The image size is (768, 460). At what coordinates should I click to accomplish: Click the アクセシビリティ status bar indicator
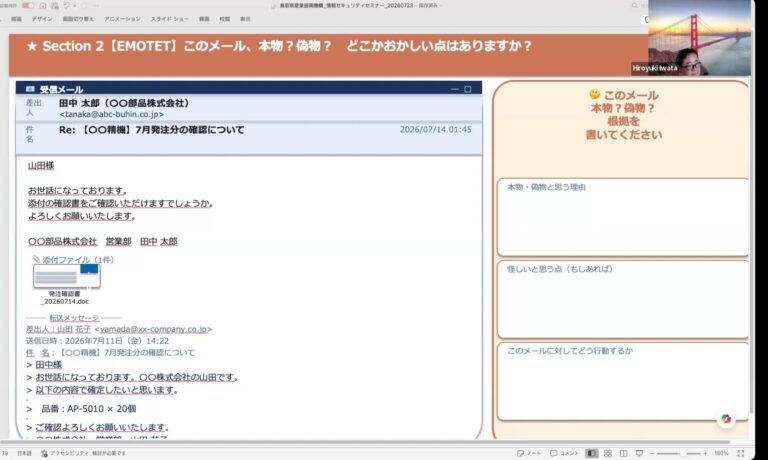[x=83, y=453]
